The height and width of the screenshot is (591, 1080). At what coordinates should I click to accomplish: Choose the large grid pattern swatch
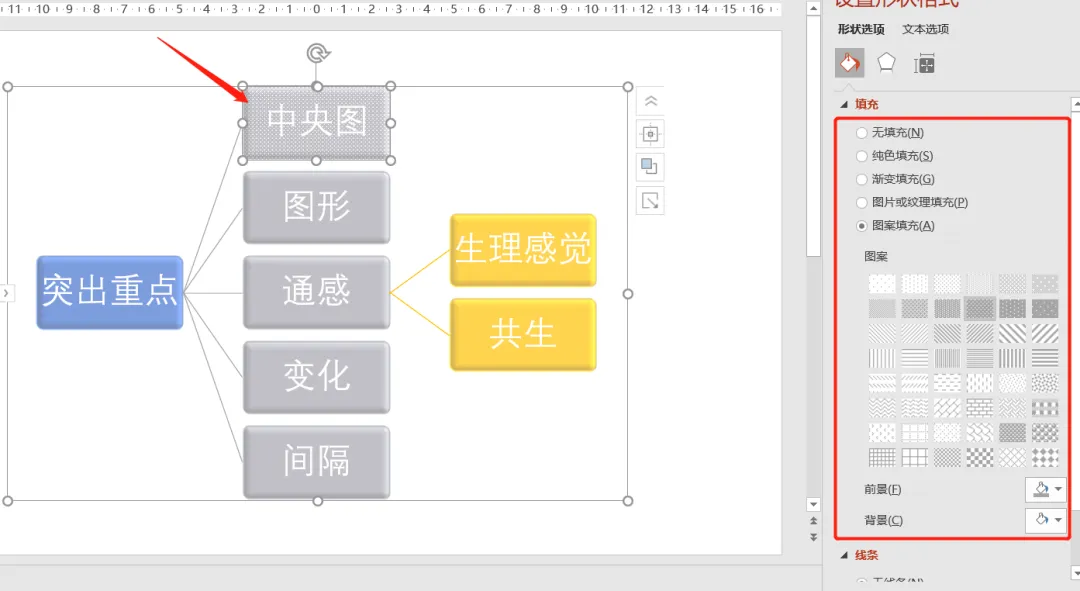[914, 457]
